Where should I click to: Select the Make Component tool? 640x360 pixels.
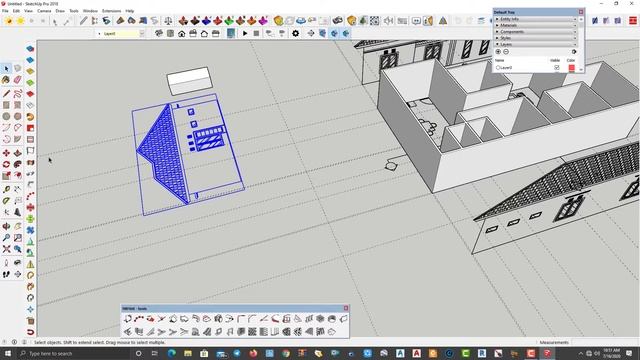pos(18,69)
